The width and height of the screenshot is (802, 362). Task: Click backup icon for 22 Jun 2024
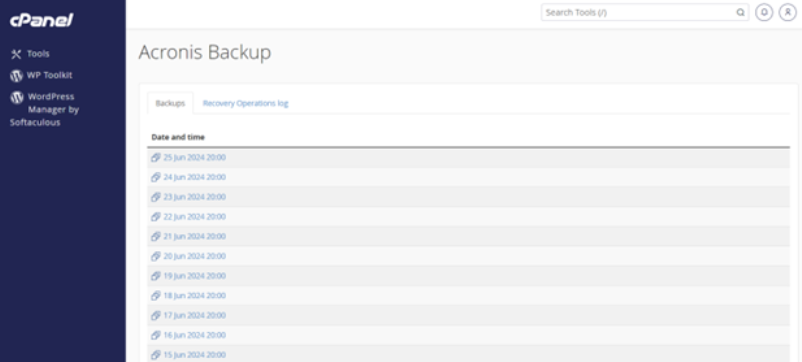pyautogui.click(x=156, y=217)
